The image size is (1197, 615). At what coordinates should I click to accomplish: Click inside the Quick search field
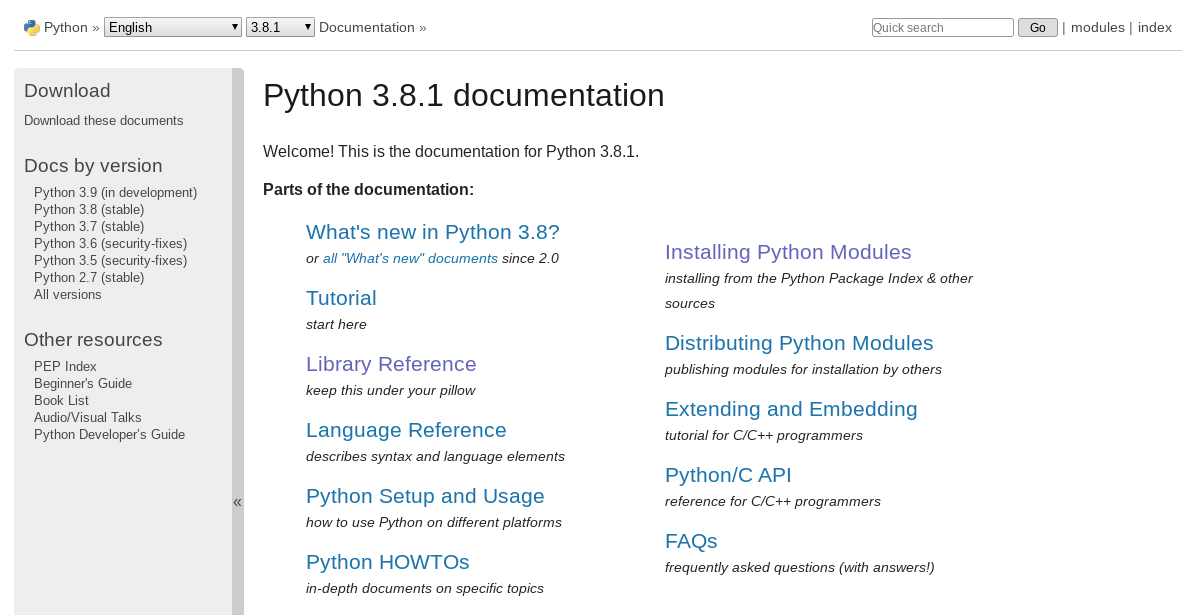[941, 27]
